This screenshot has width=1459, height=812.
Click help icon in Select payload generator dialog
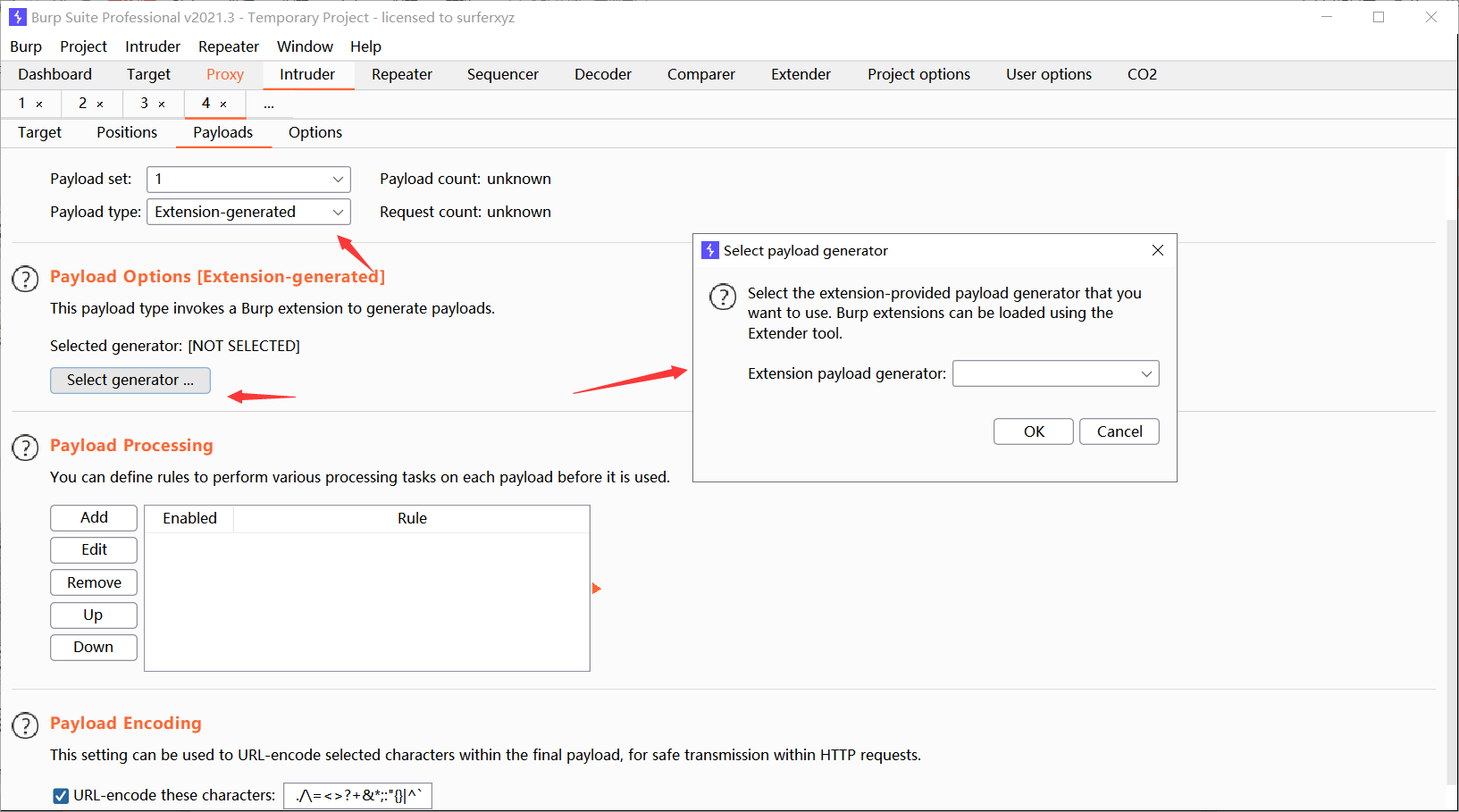723,297
